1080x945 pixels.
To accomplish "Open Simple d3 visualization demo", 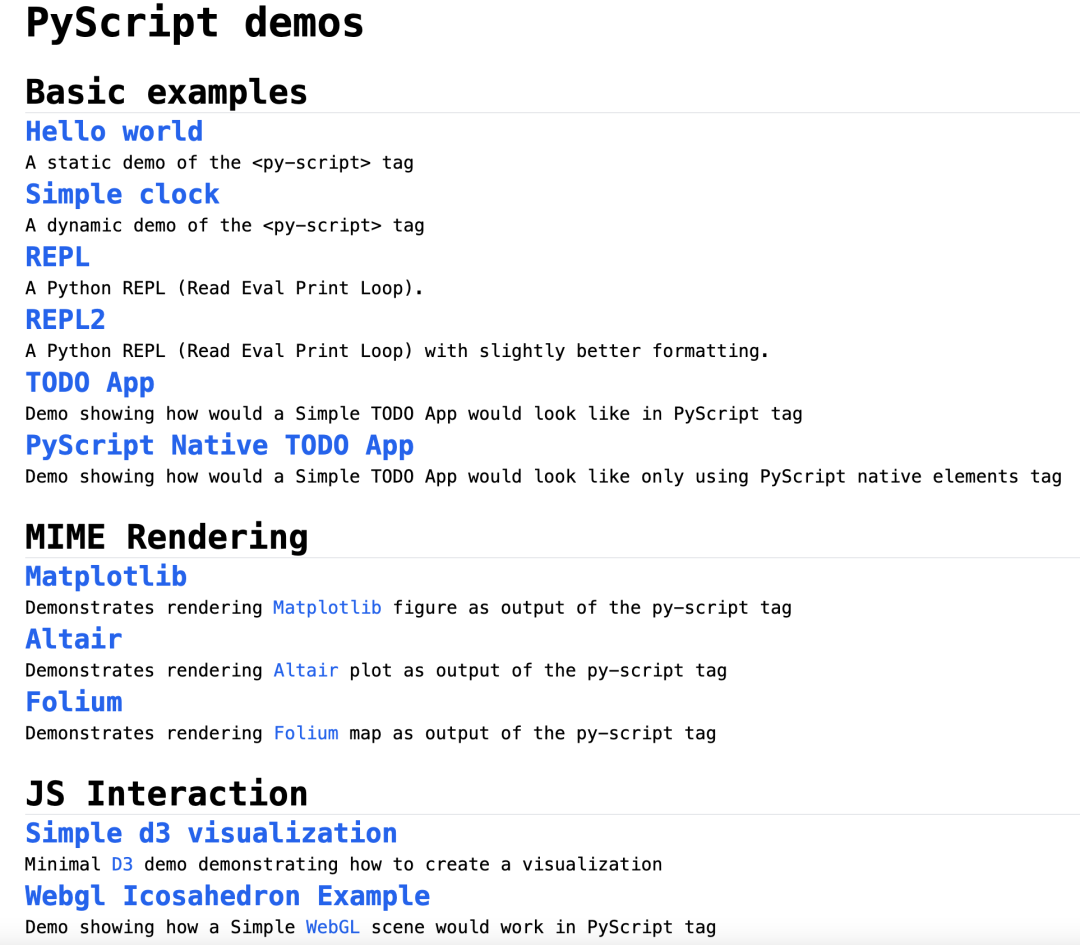I will 211,833.
